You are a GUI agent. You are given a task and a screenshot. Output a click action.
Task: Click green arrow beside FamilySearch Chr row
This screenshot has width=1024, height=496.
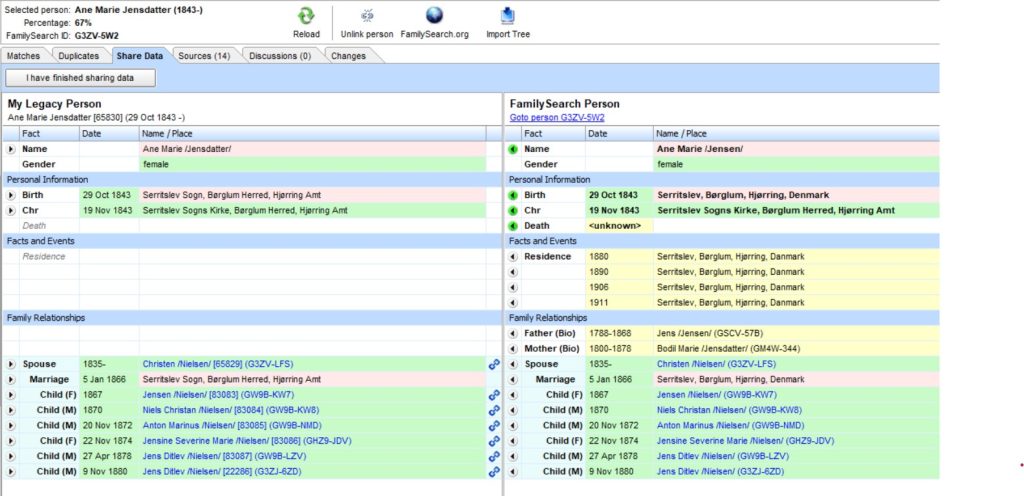point(513,211)
